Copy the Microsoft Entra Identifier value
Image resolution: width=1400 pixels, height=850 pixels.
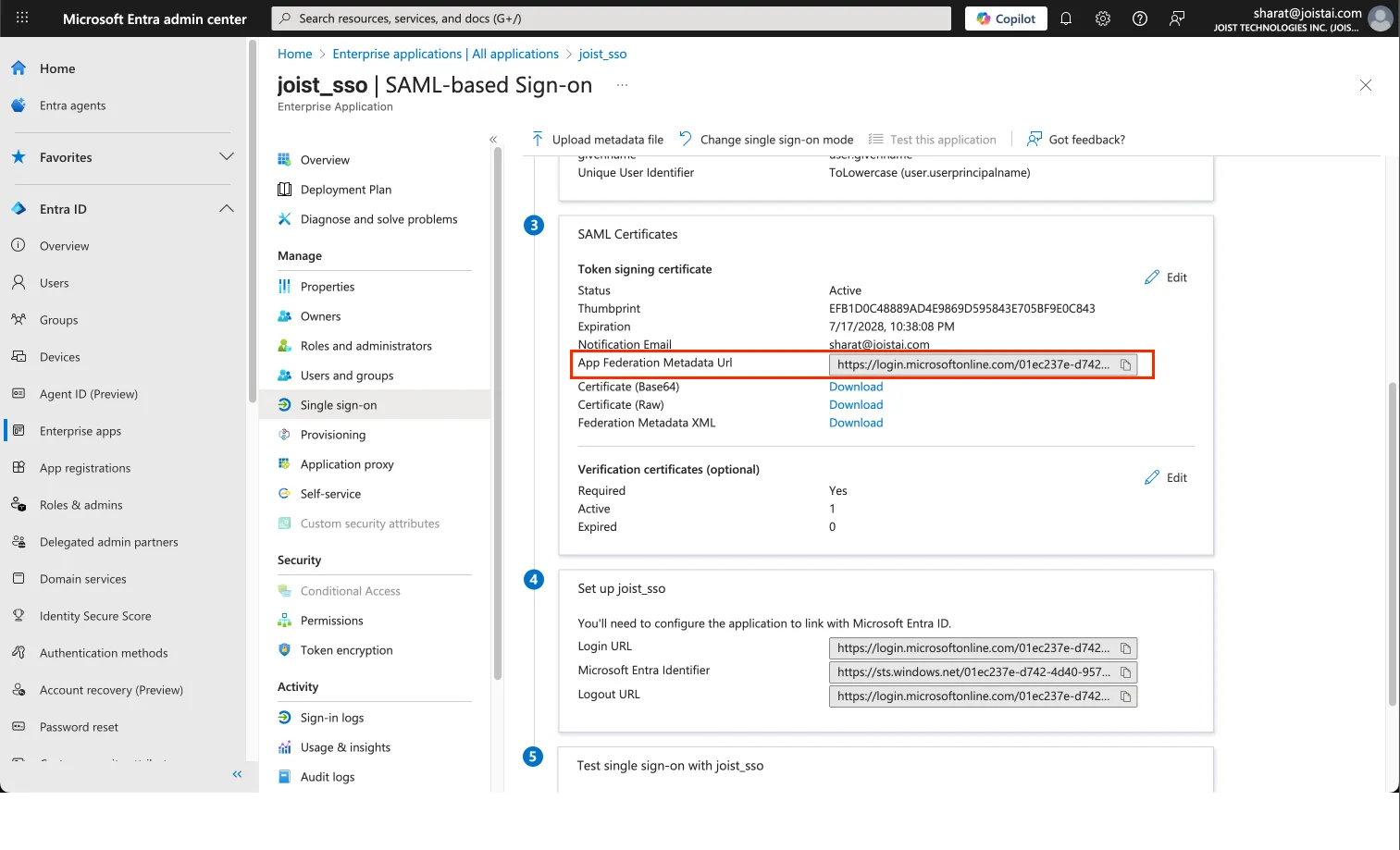pos(1125,672)
